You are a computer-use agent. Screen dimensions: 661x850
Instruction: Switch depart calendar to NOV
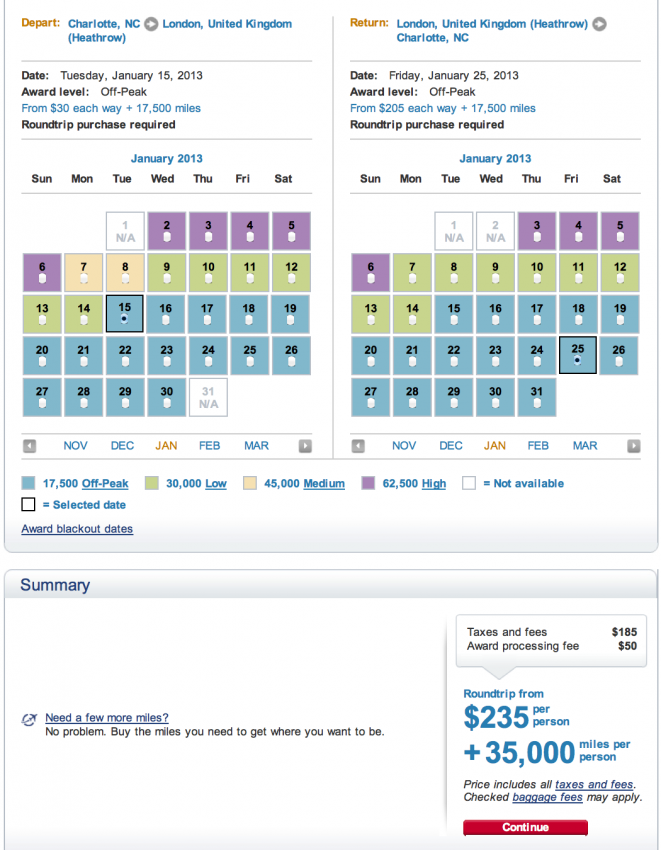click(75, 446)
